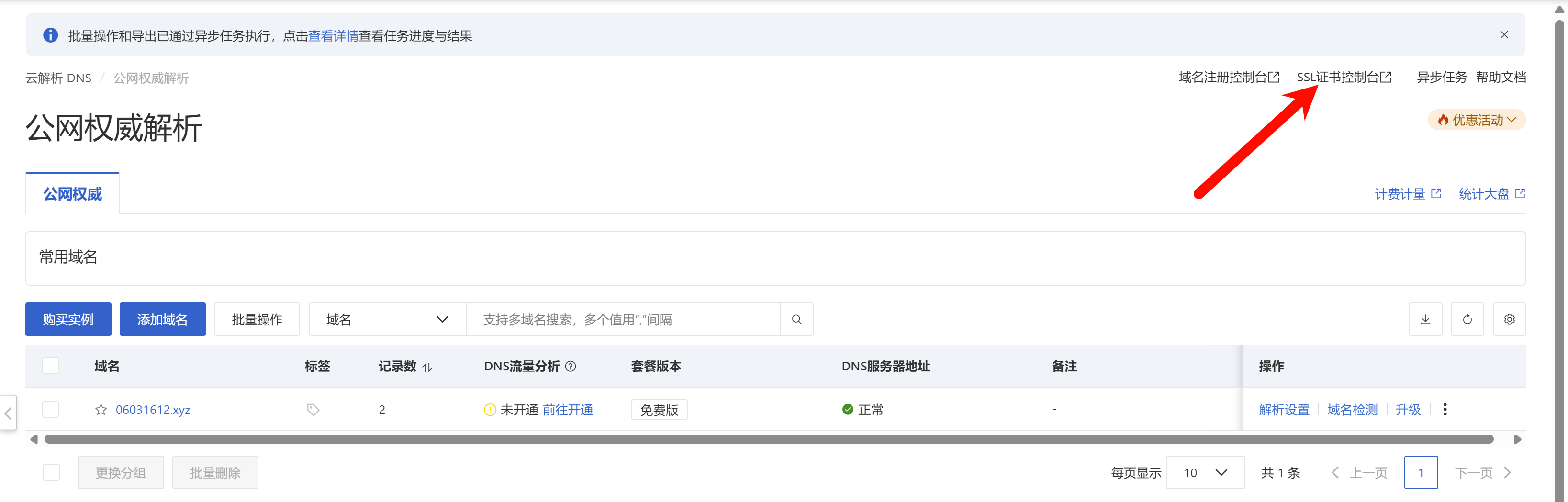Open the 解析设置 link for the domain

click(1284, 410)
